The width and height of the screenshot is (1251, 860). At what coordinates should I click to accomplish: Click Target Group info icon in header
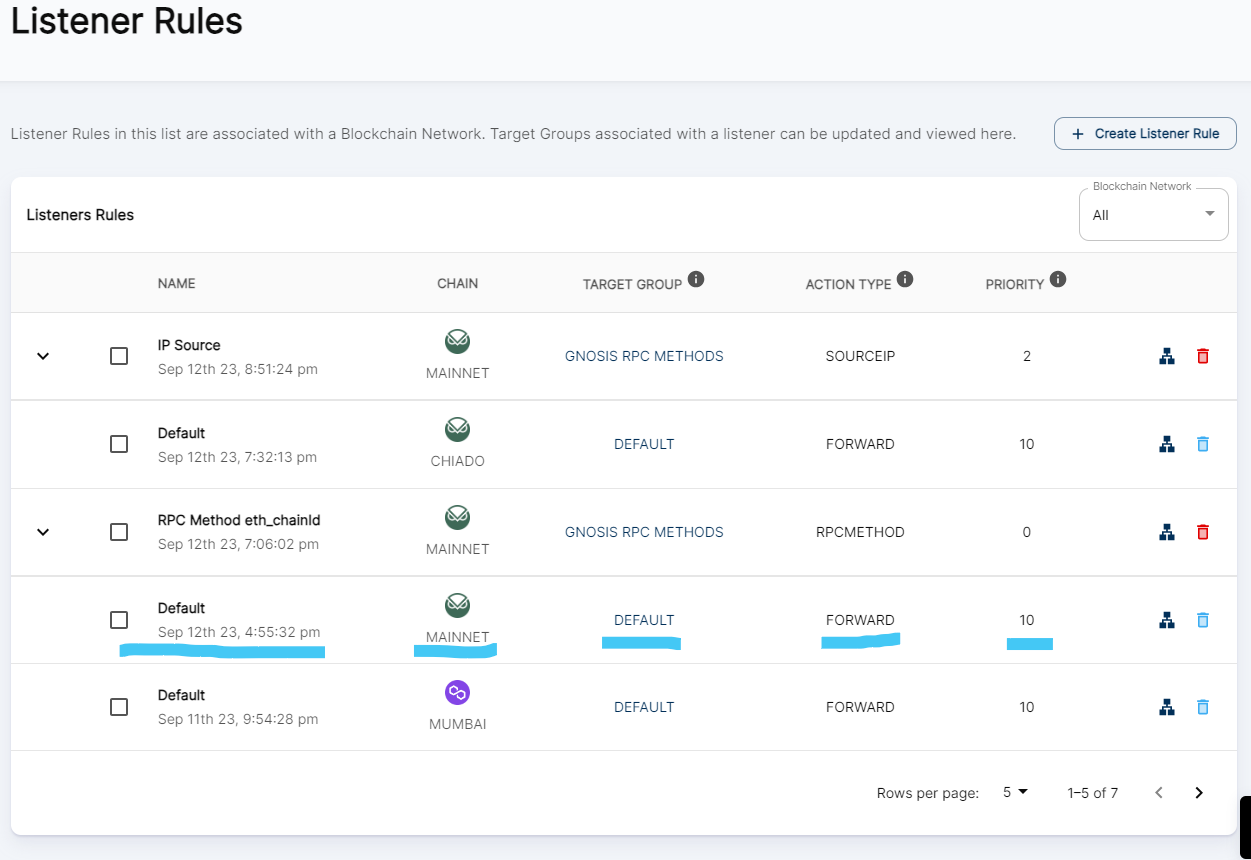coord(696,279)
